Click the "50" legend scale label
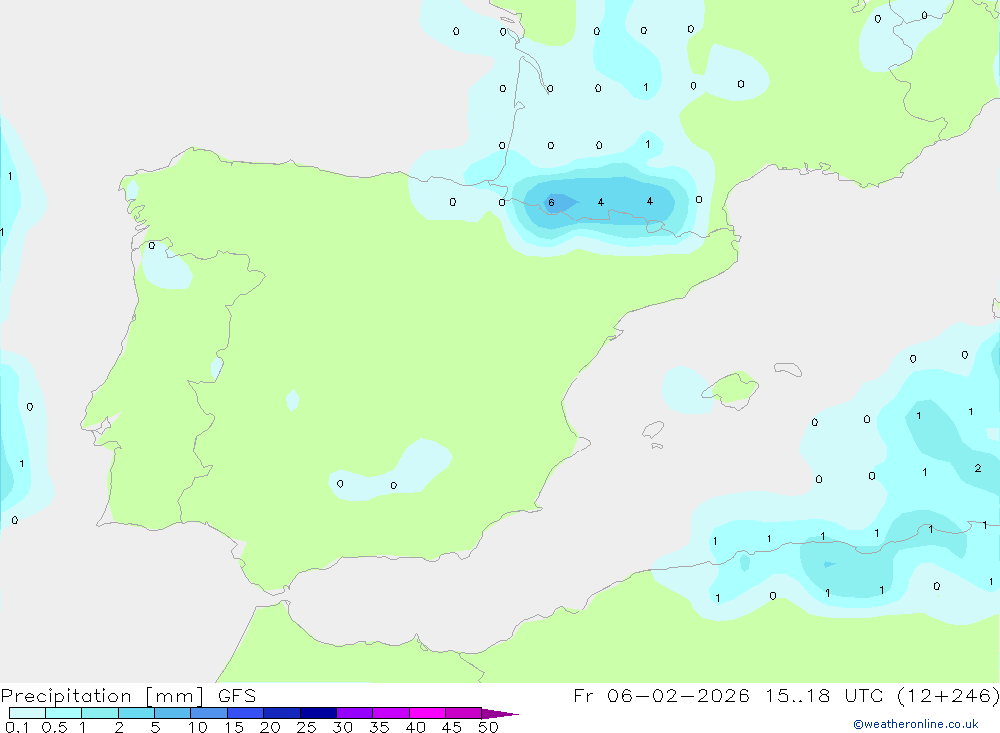Screen dimensions: 1000x733 pos(488,727)
